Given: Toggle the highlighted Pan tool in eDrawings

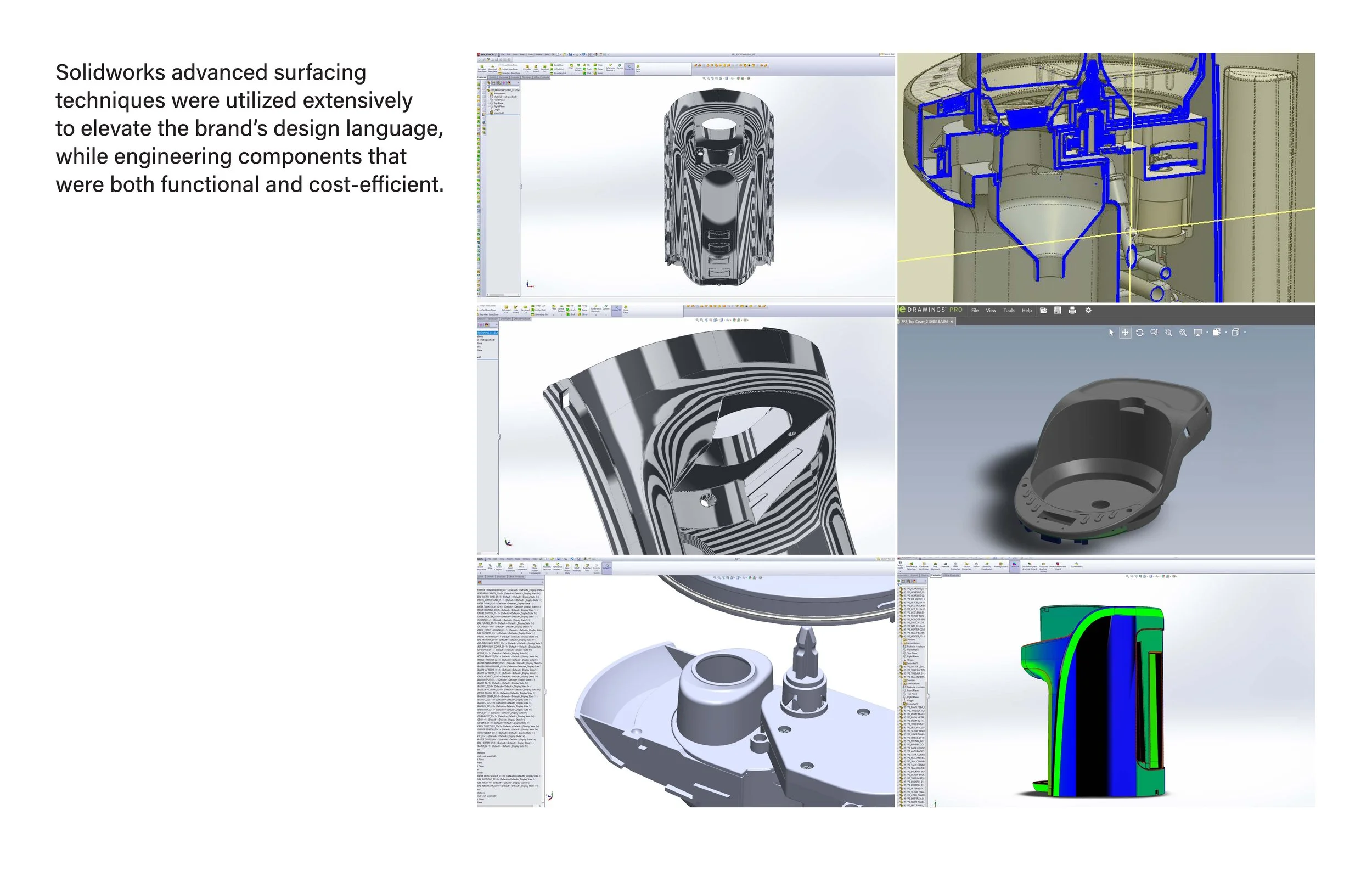Looking at the screenshot, I should point(1124,333).
